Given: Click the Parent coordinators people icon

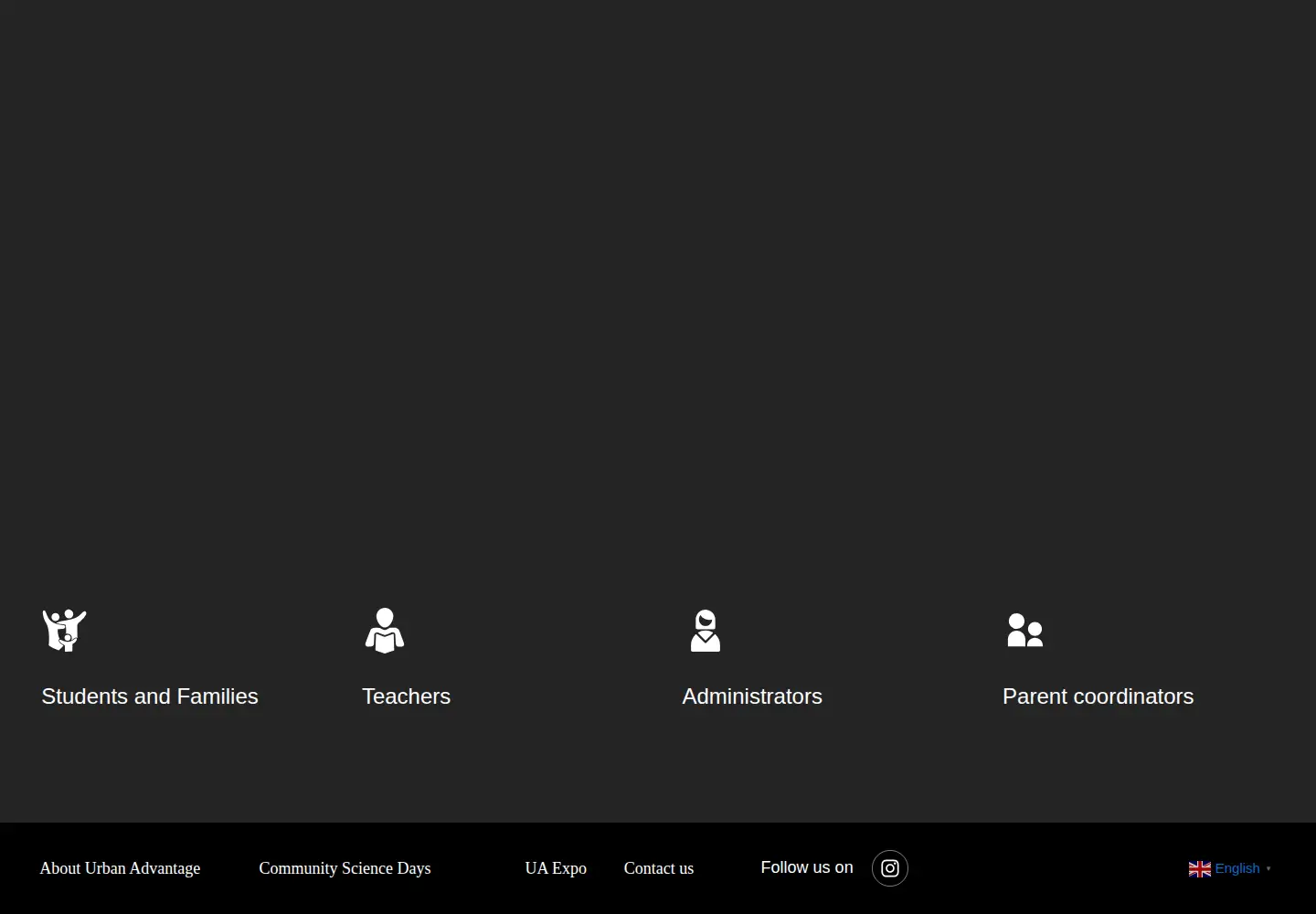Looking at the screenshot, I should [x=1025, y=631].
